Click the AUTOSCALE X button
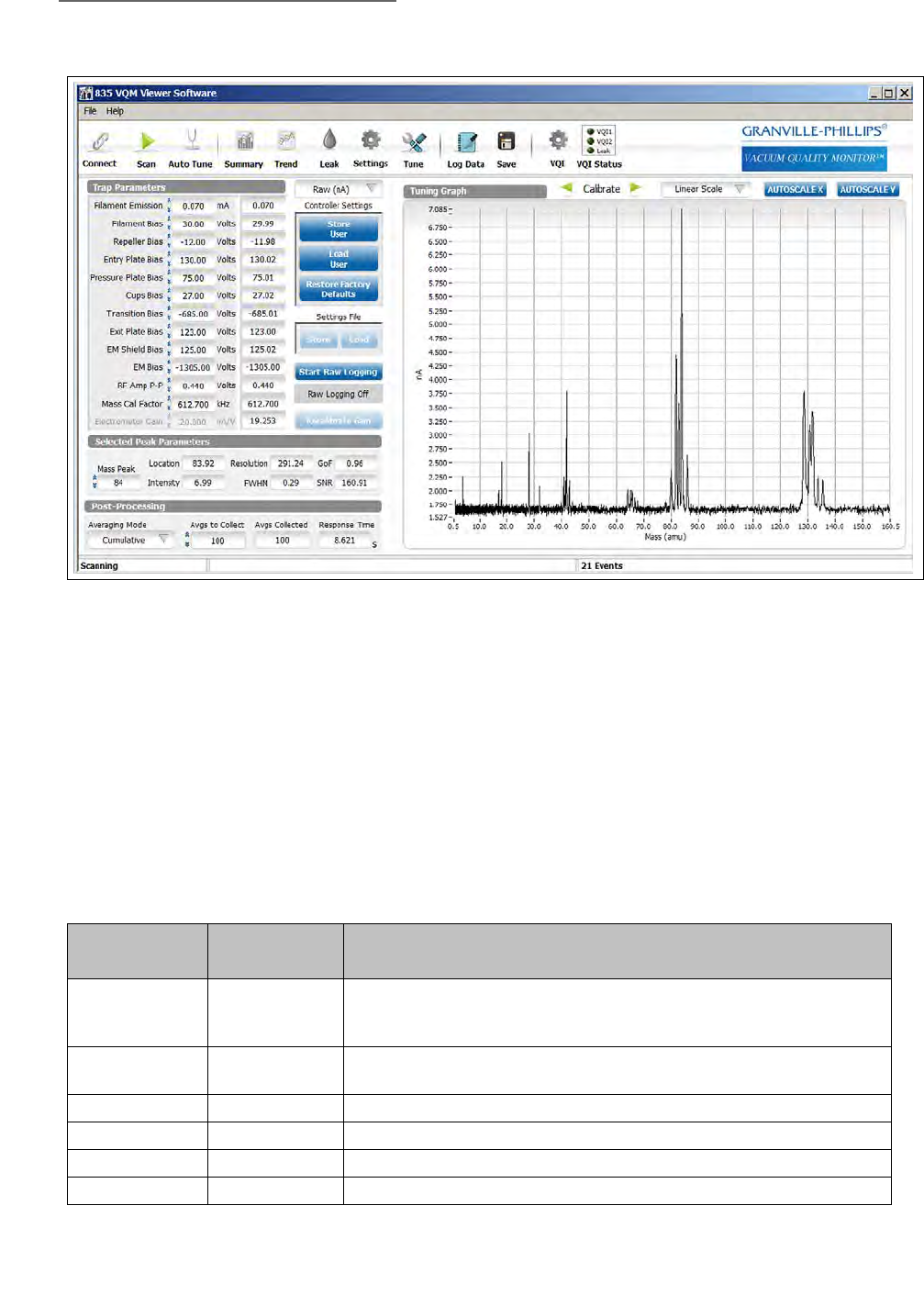Screen dimensions: 924x1295 coord(796,189)
